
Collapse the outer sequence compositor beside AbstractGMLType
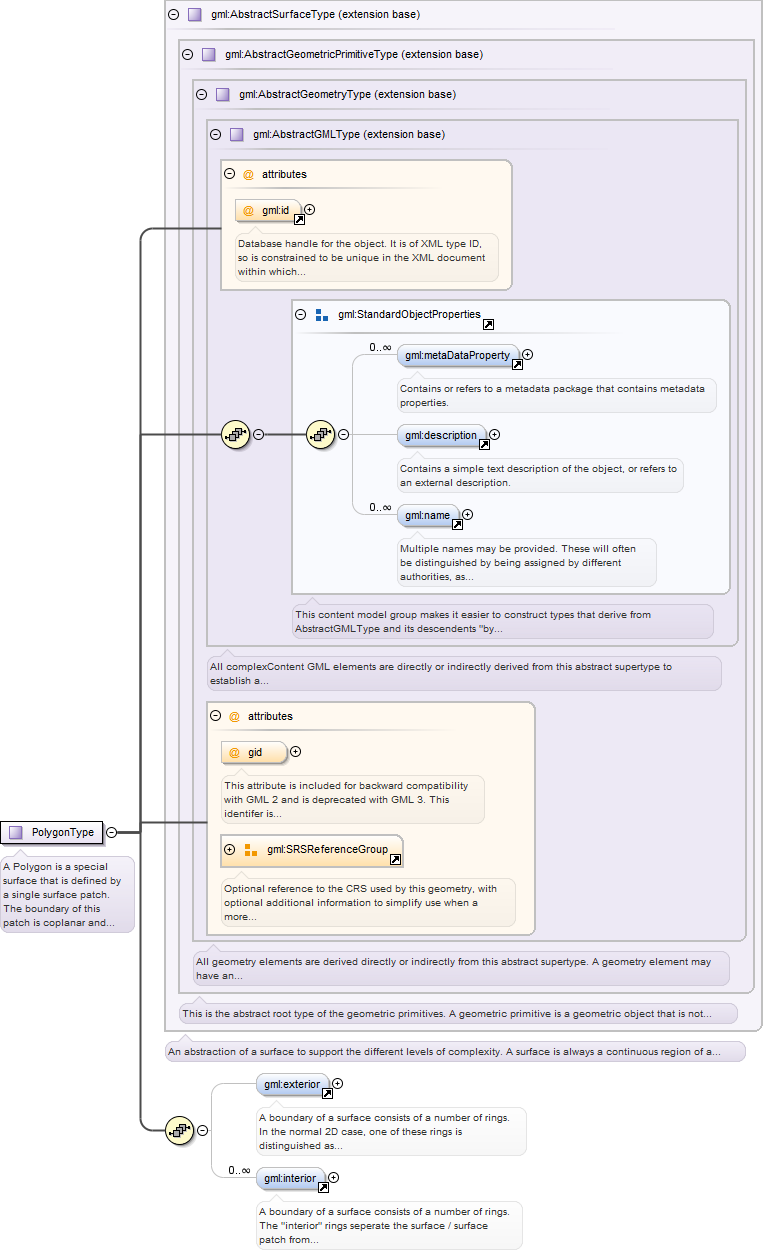(x=258, y=434)
